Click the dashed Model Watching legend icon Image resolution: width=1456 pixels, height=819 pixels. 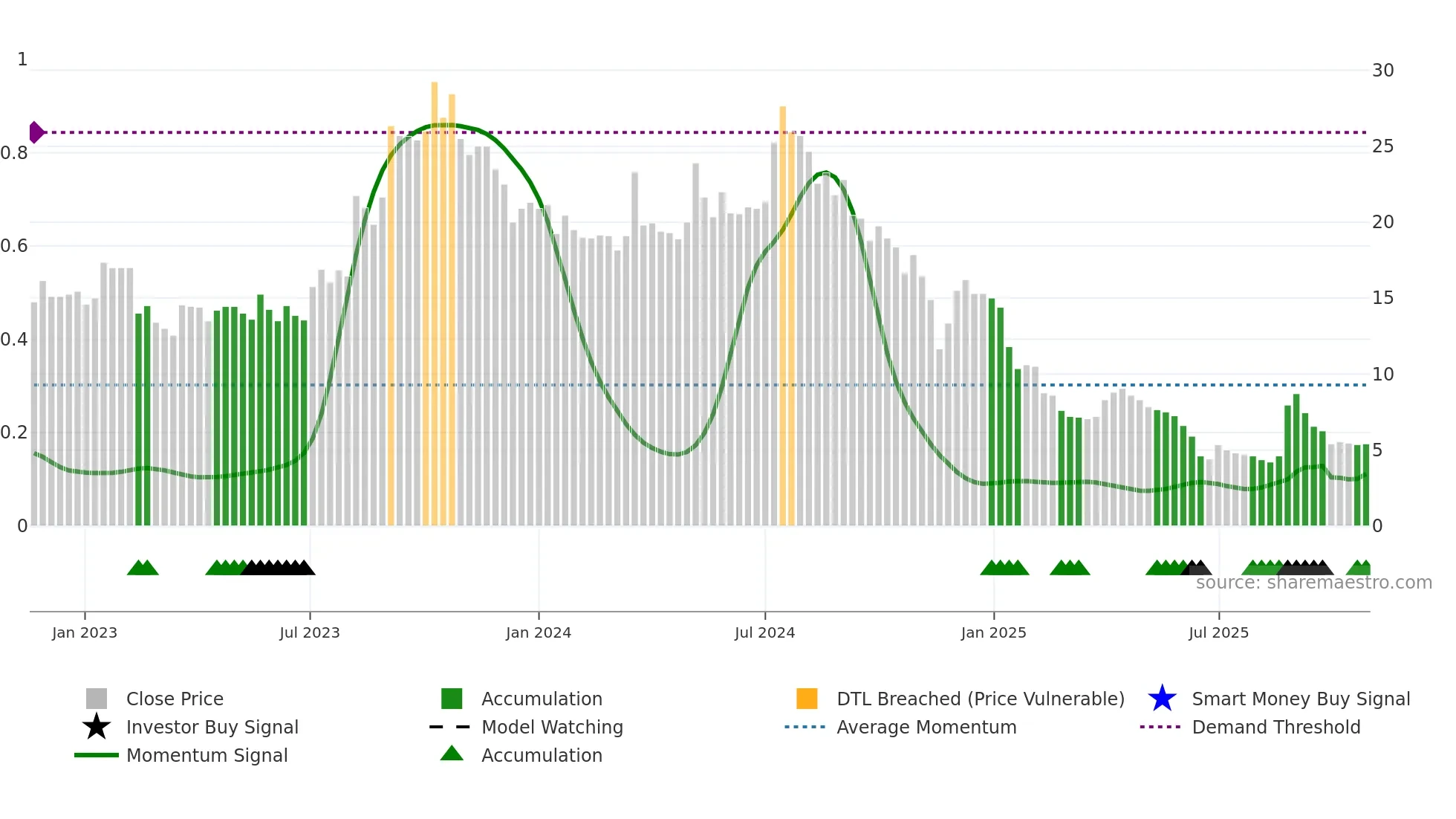(450, 727)
